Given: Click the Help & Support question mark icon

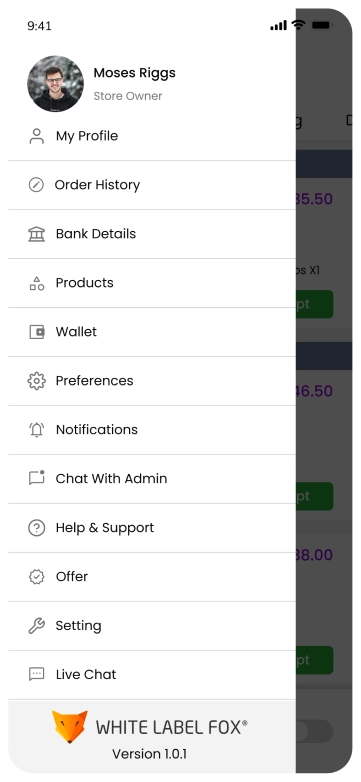Looking at the screenshot, I should pyautogui.click(x=36, y=528).
